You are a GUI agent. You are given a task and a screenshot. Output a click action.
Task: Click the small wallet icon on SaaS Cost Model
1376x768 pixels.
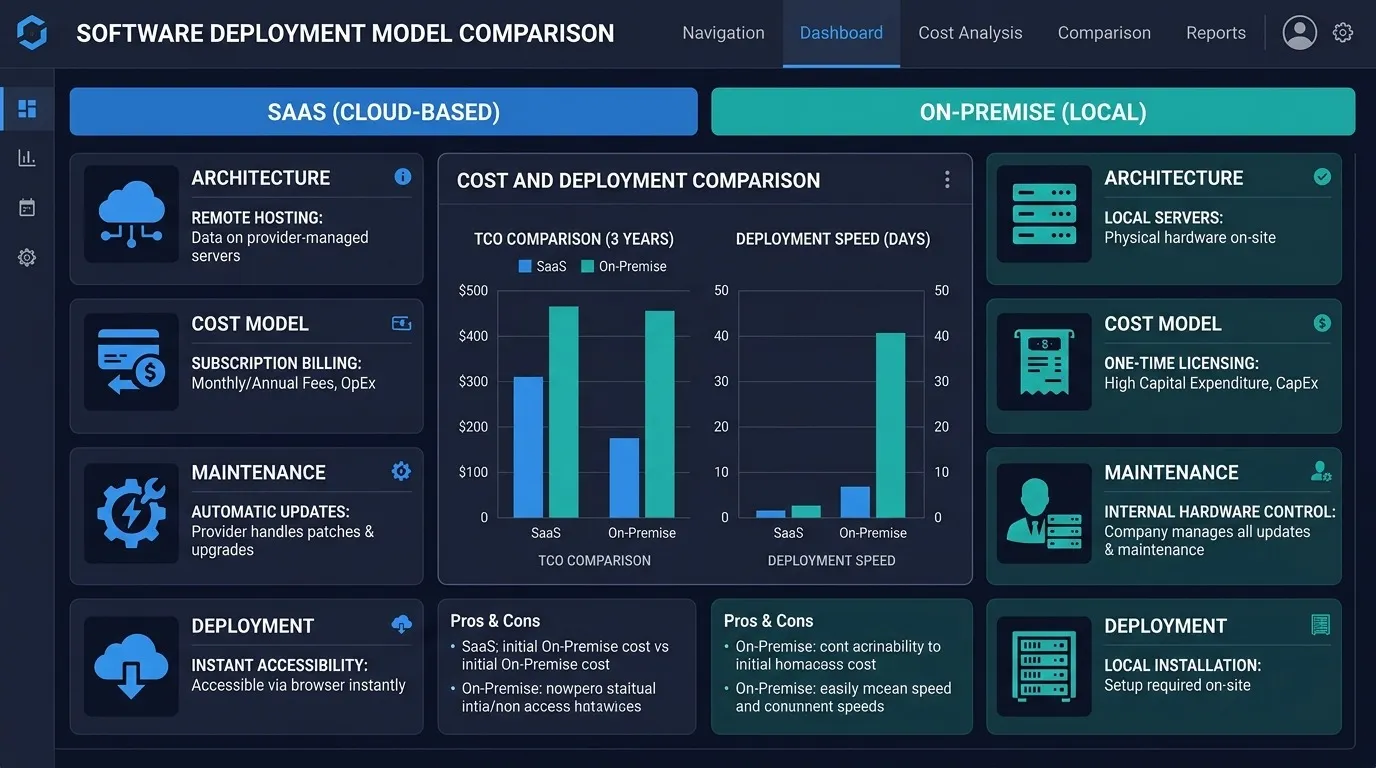tap(402, 323)
